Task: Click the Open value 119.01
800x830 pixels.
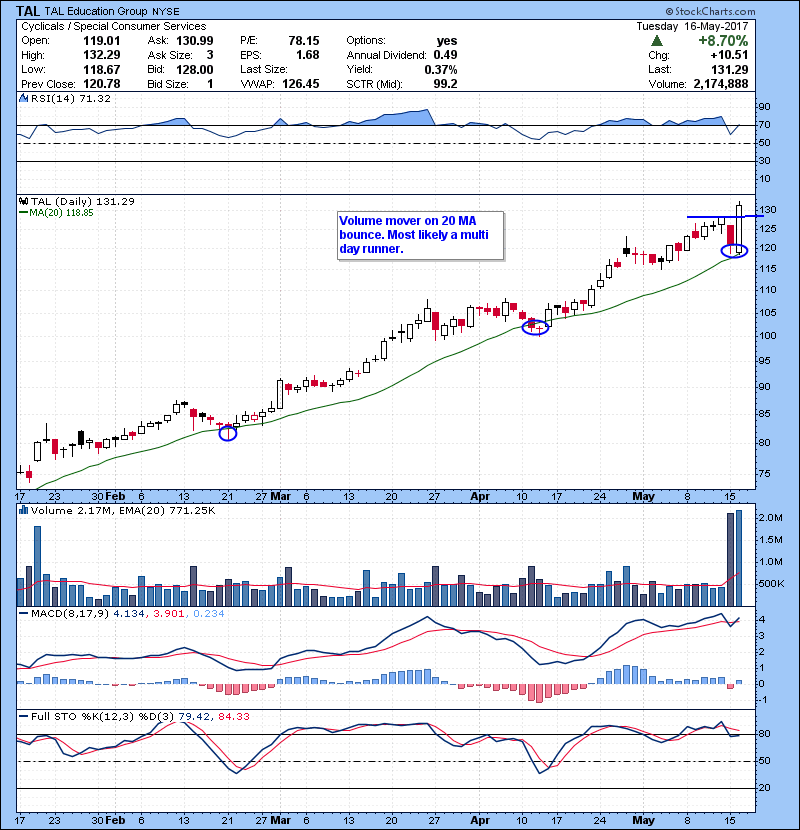Action: [x=102, y=41]
